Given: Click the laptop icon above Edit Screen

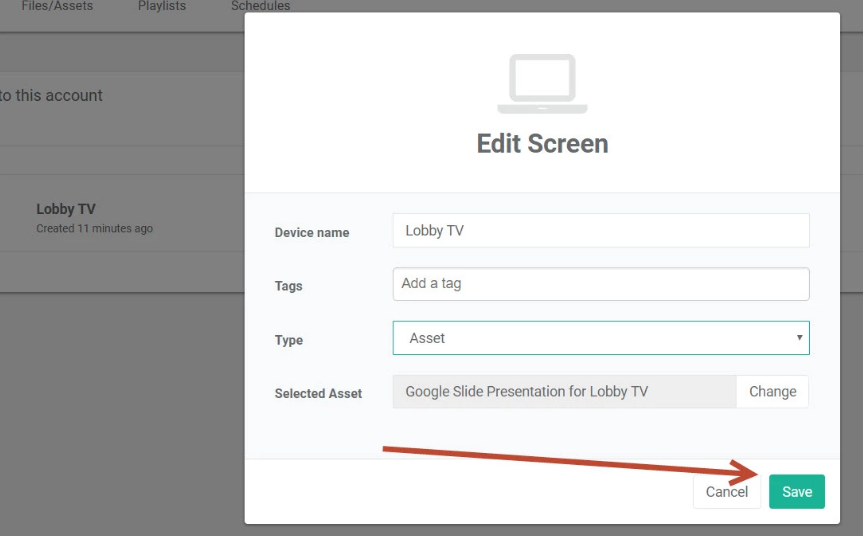Looking at the screenshot, I should pyautogui.click(x=542, y=84).
